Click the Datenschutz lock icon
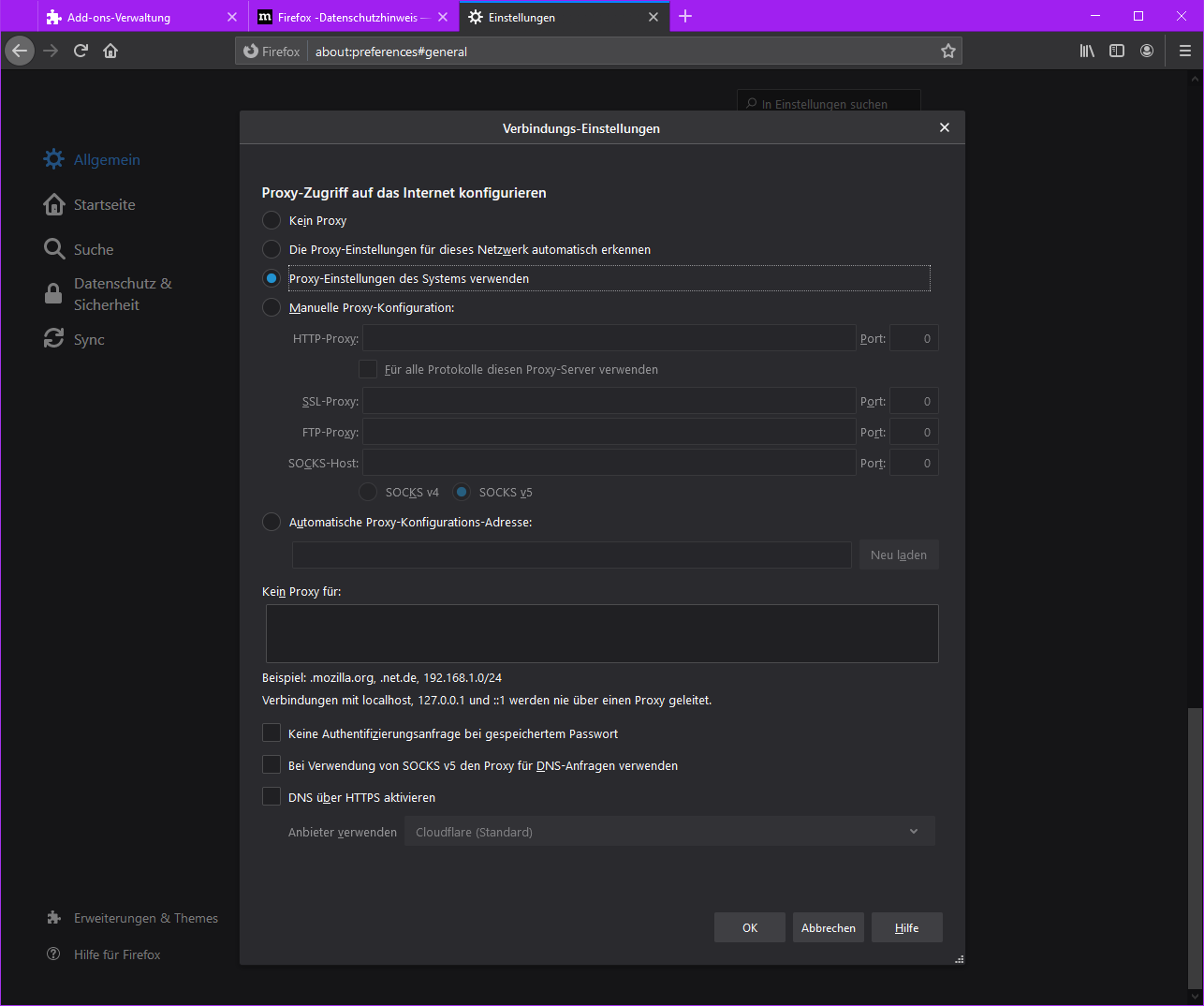Screen dimensions: 1204x1006 point(54,294)
